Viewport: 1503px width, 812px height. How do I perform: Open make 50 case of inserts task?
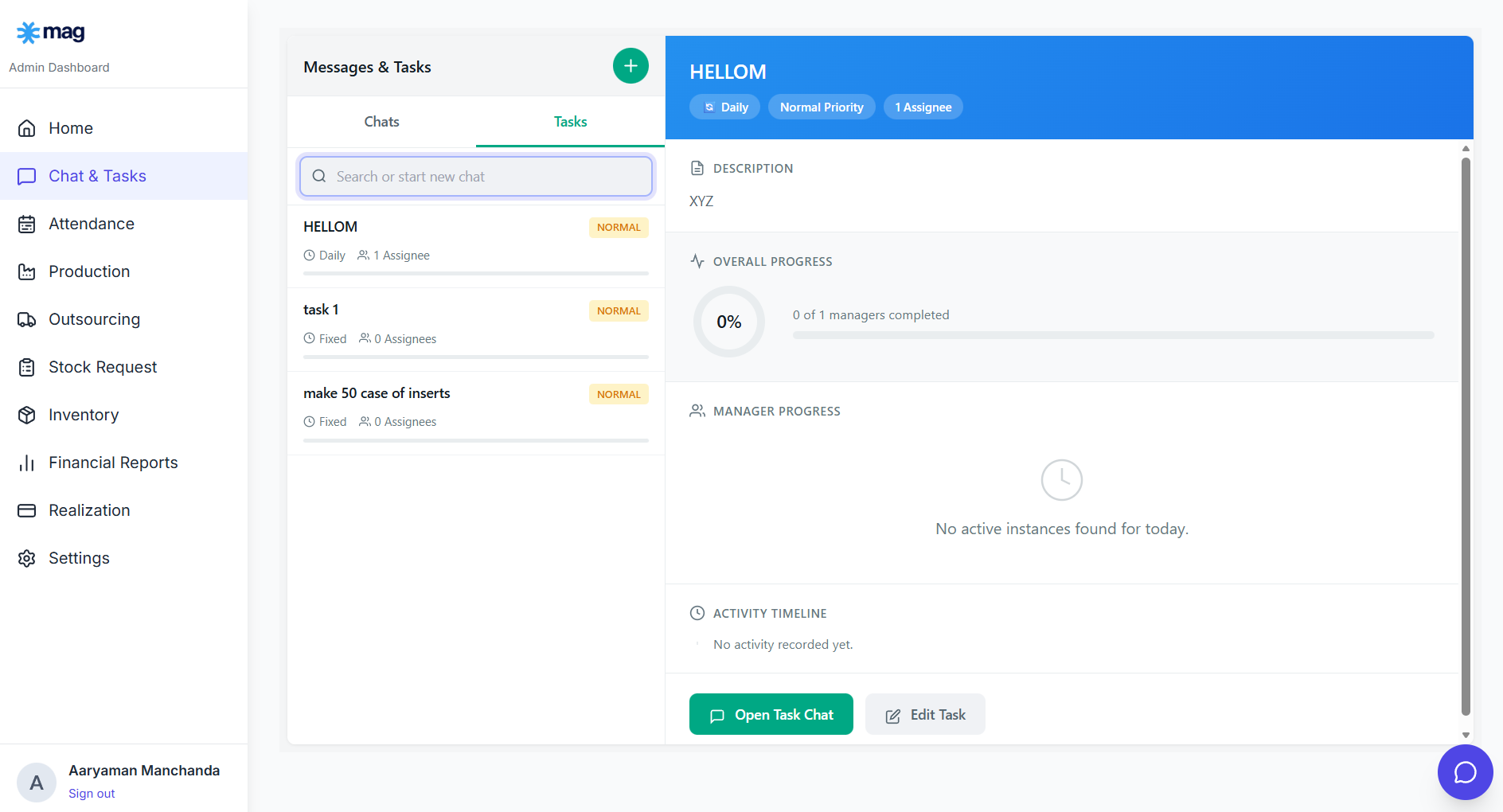(475, 406)
